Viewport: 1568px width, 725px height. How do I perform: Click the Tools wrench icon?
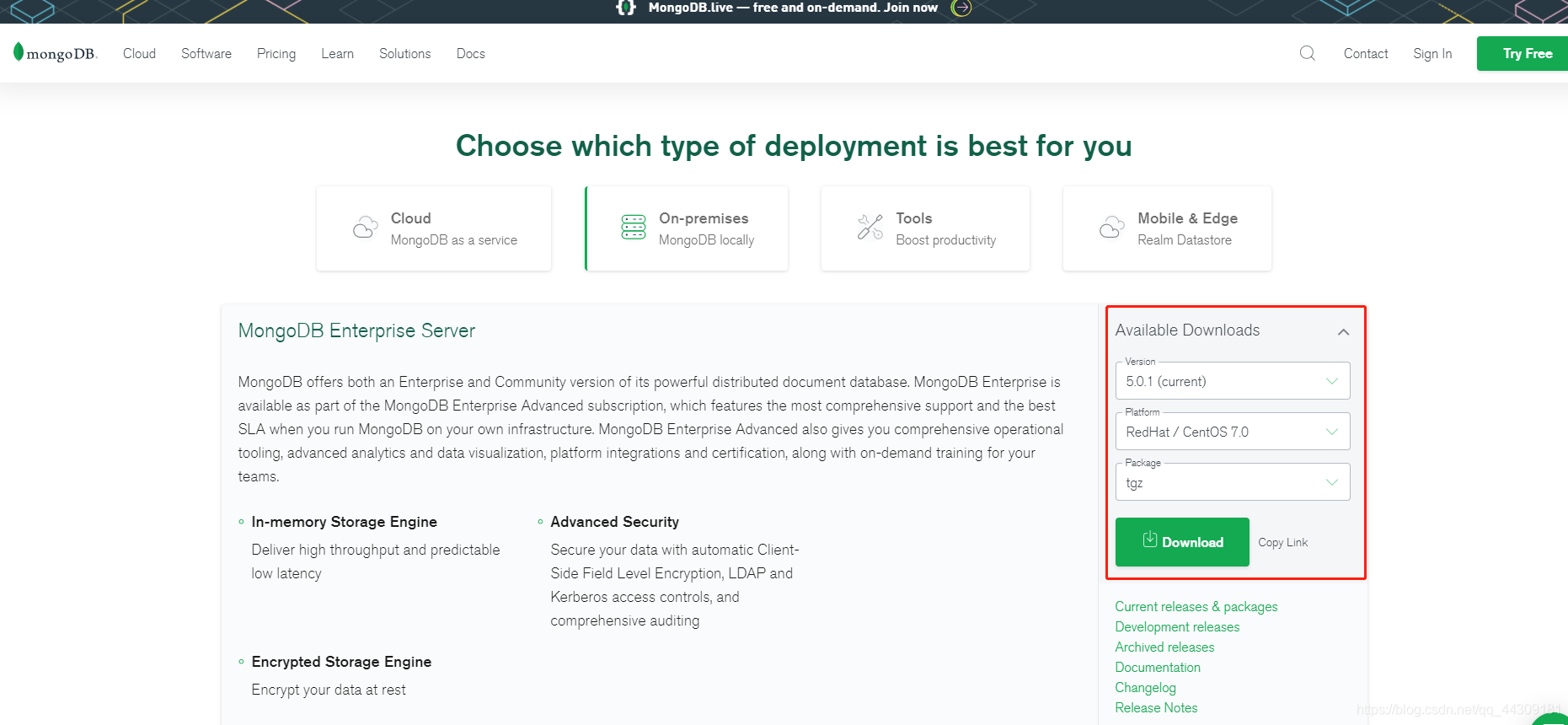[x=870, y=227]
